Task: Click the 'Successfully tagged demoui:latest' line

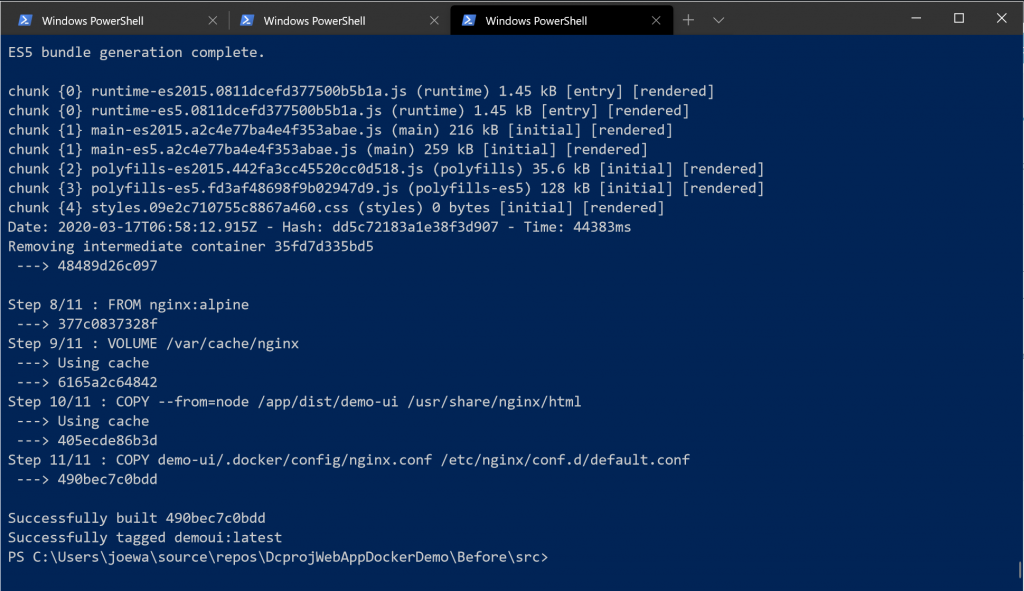Action: [145, 537]
